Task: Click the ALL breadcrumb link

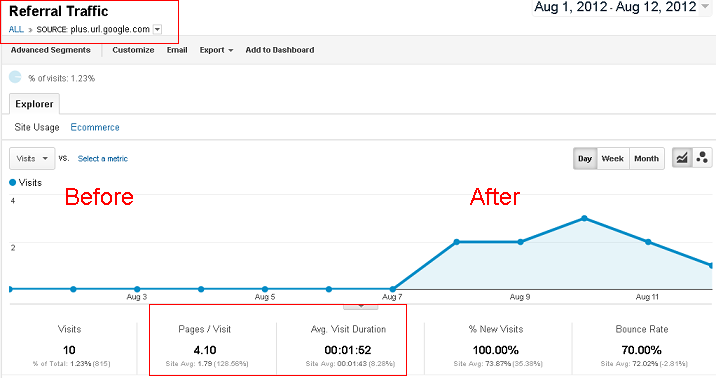Action: 16,29
